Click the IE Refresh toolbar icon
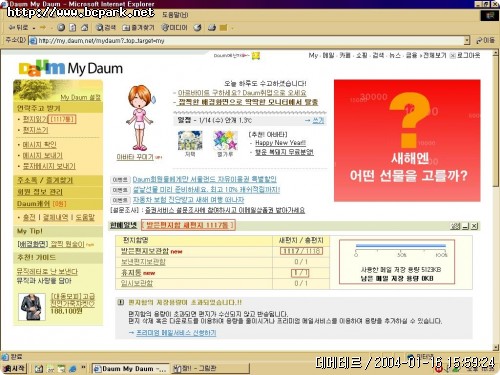 (x=73, y=27)
